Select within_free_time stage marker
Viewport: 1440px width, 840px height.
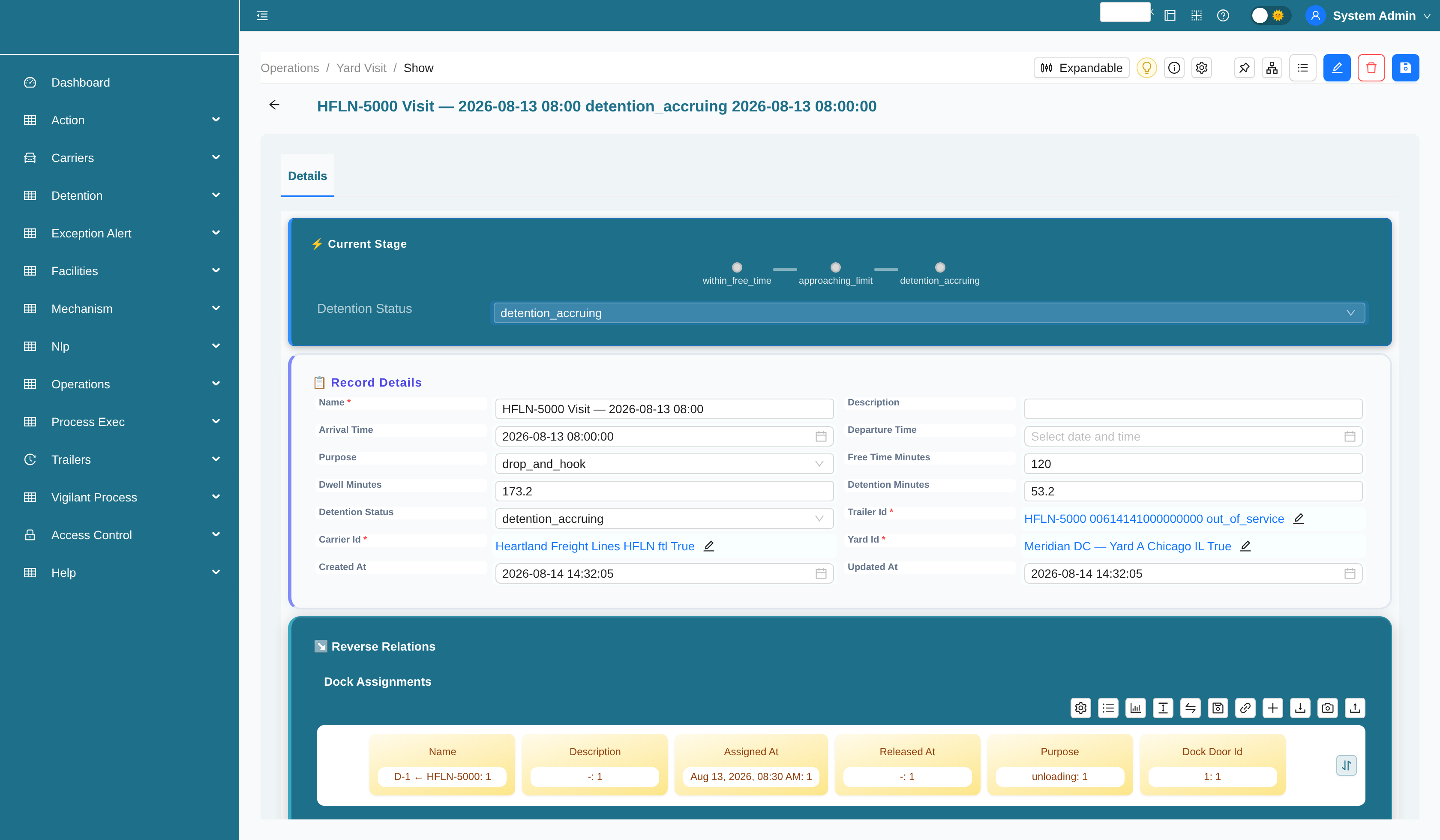737,267
